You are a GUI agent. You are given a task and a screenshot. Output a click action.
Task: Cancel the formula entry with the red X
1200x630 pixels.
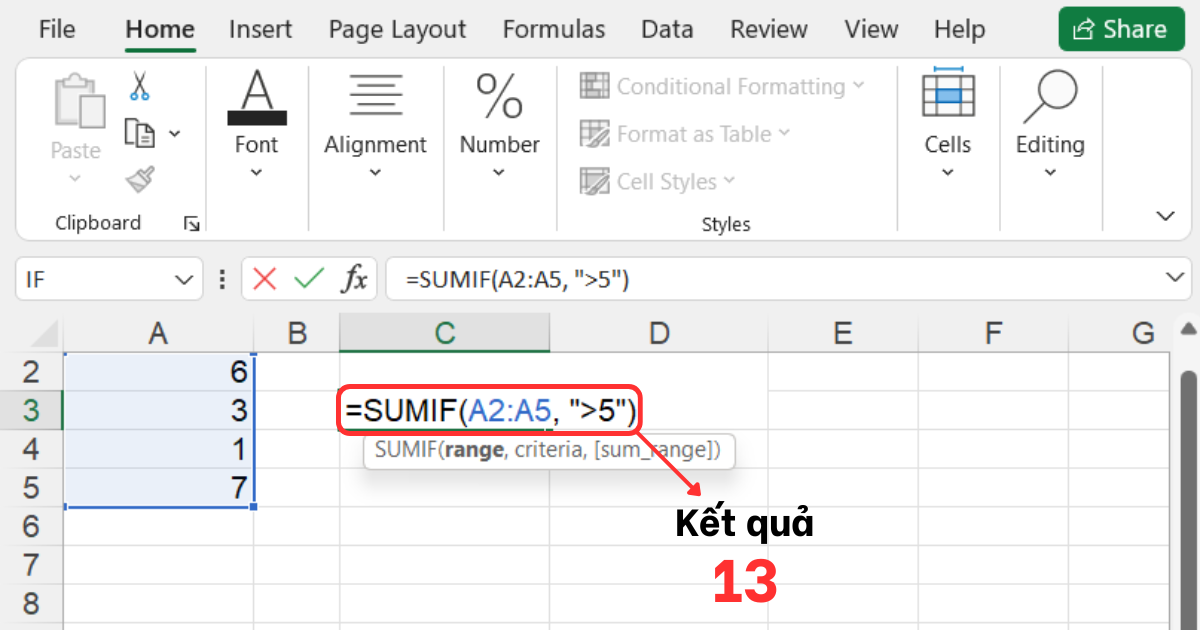[265, 279]
